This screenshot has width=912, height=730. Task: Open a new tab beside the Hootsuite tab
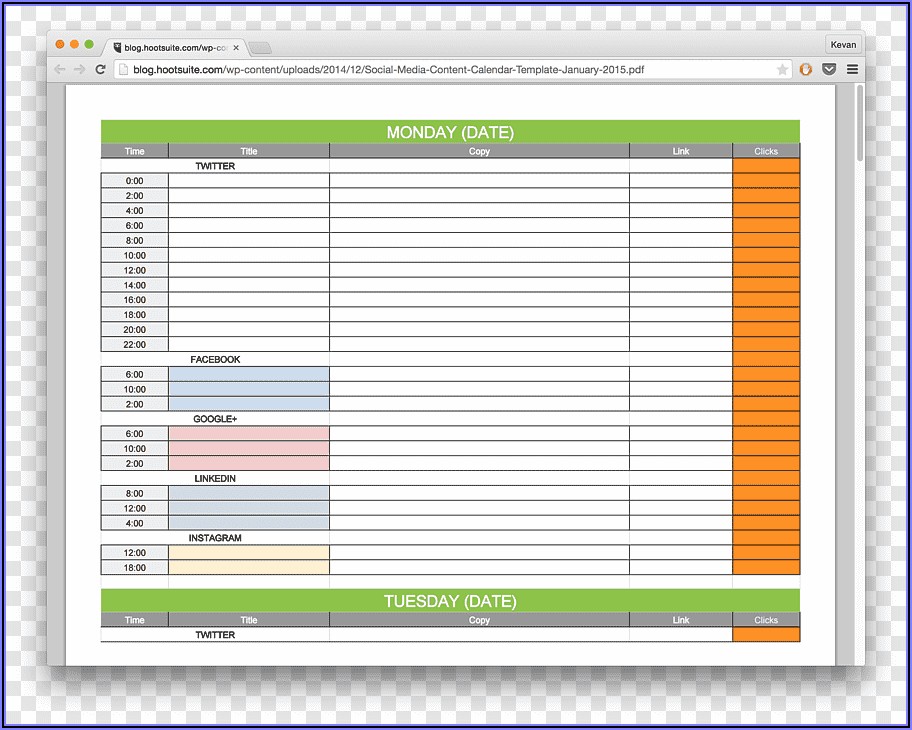pyautogui.click(x=260, y=48)
